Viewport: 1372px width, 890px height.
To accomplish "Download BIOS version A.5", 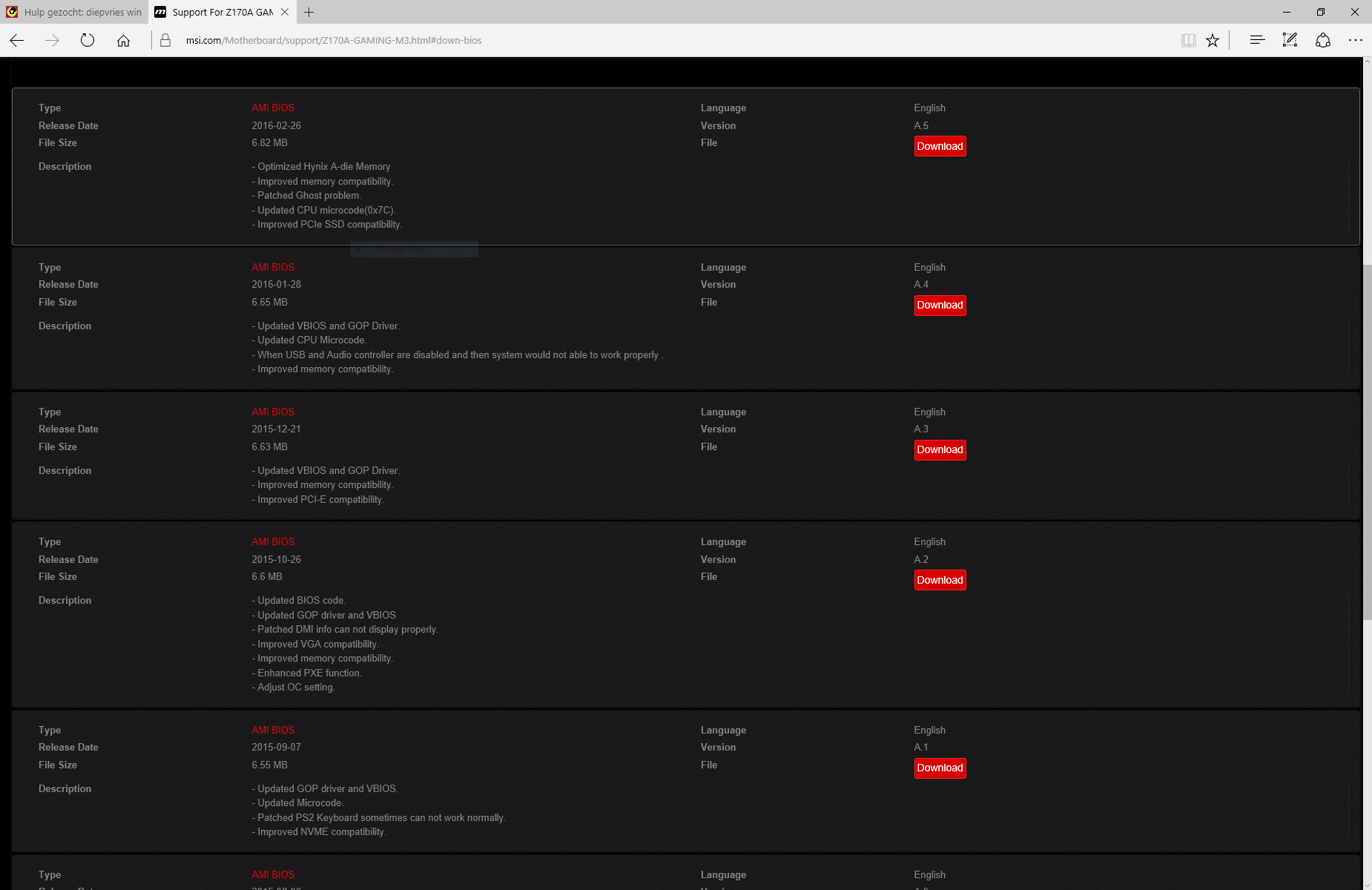I will click(940, 146).
